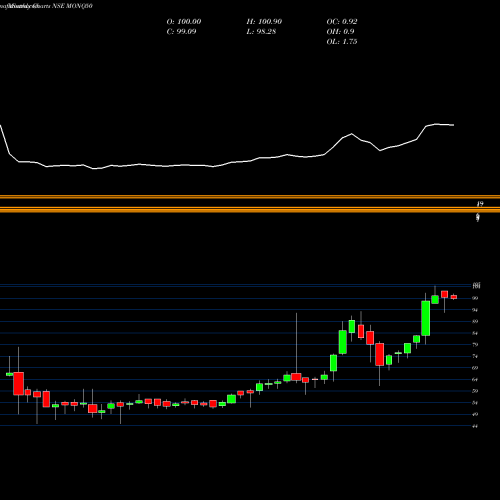This screenshot has height=500, width=500.
Task: Click the last small red candle at far right
Action: [x=454, y=297]
